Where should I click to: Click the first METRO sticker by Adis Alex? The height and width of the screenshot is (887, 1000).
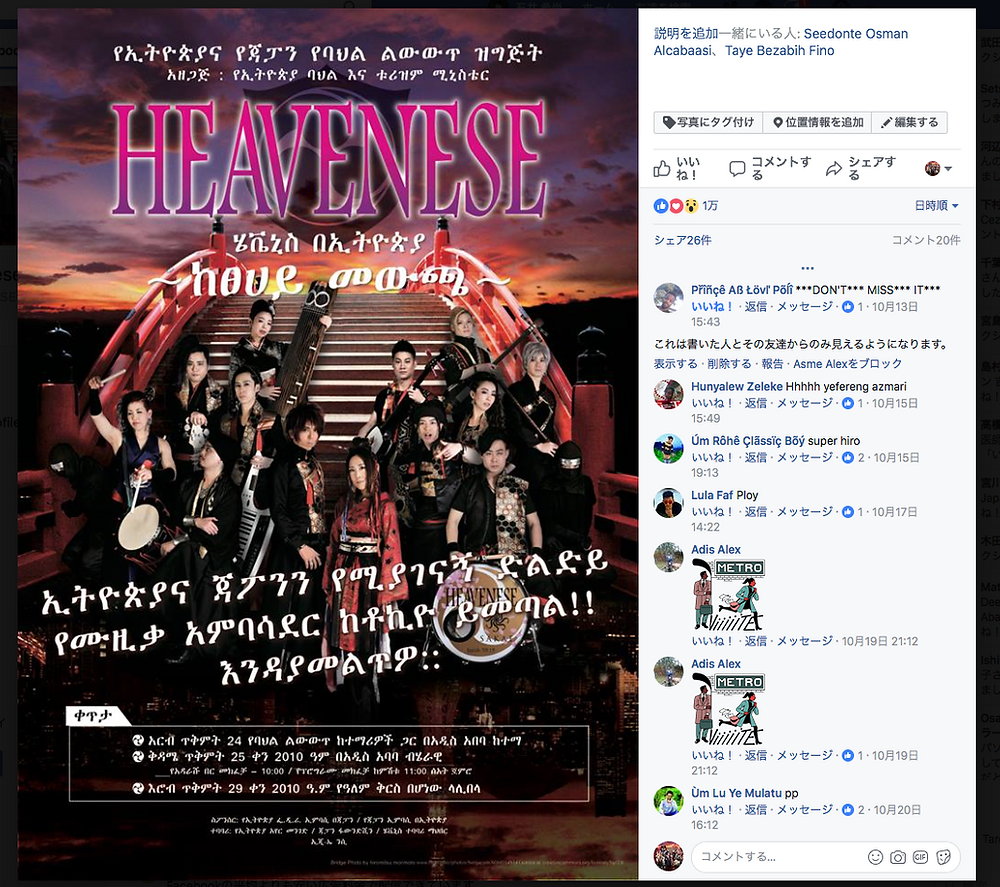point(728,595)
